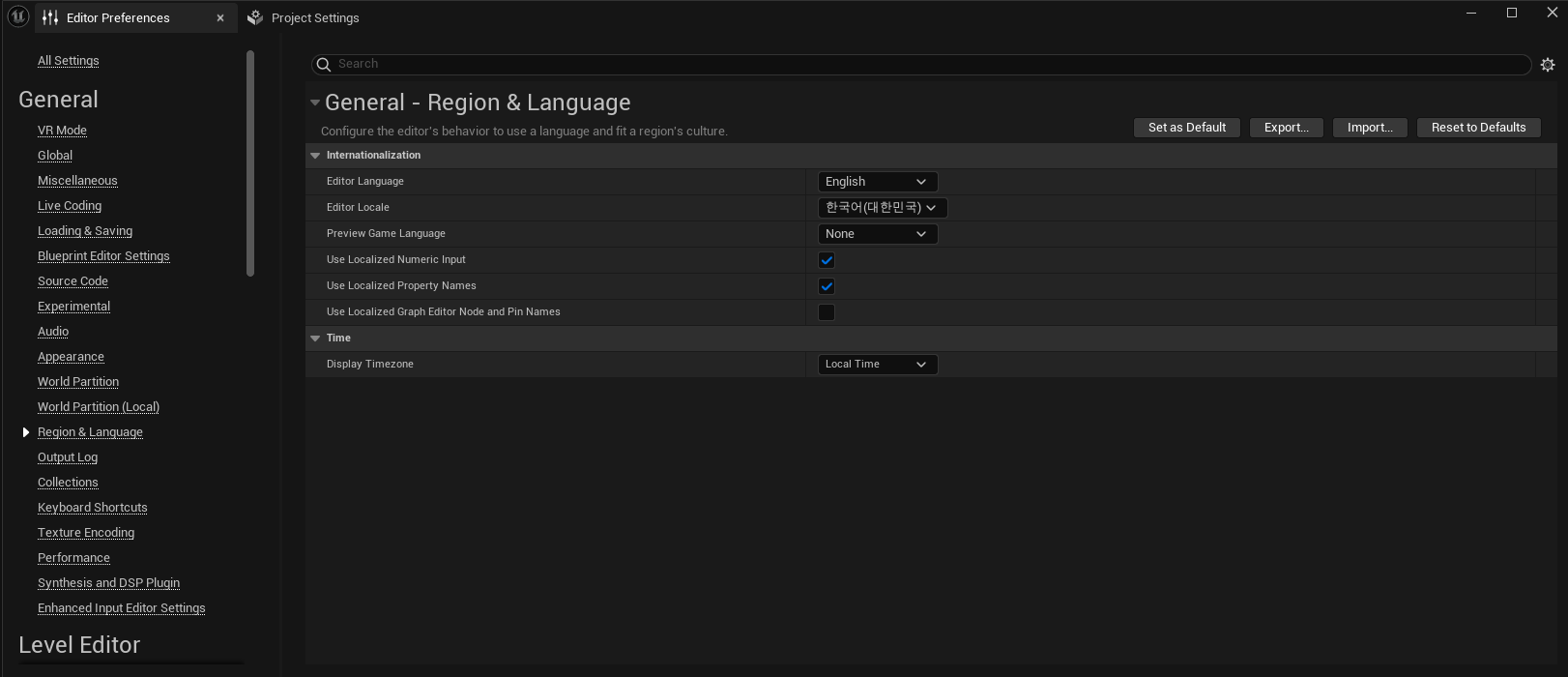Viewport: 1568px width, 677px height.
Task: Click the Editor Preferences sliders icon
Action: pos(50,17)
